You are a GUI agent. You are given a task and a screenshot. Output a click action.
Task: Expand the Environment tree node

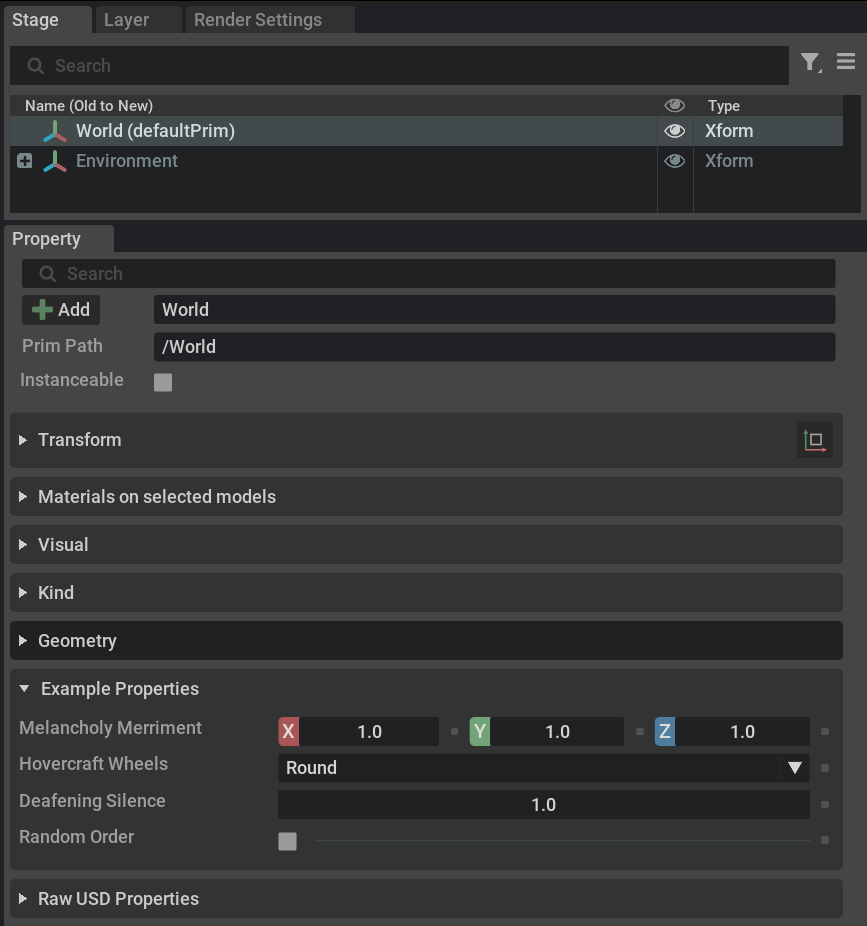(x=25, y=161)
